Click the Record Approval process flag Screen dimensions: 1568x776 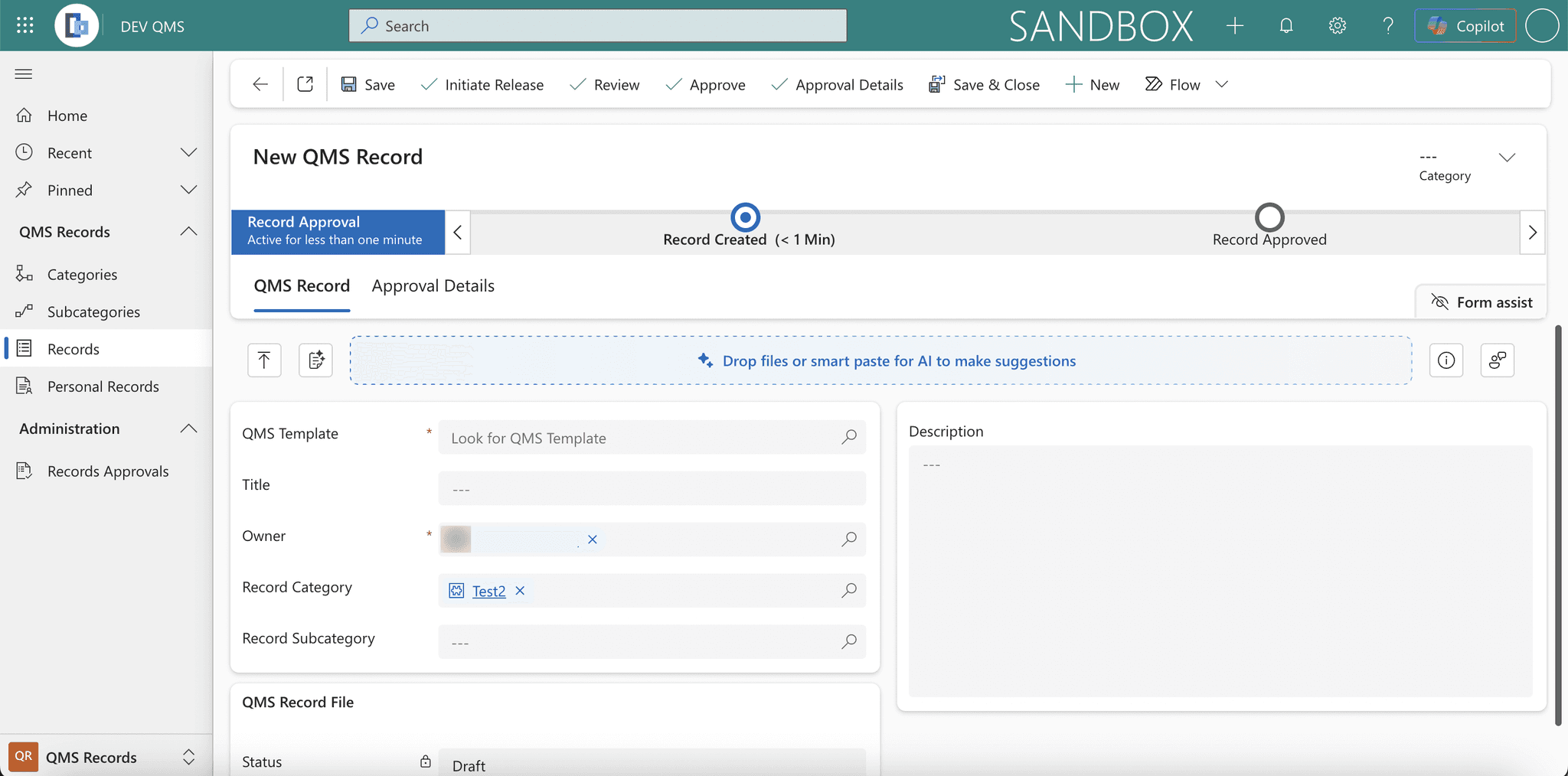(338, 232)
